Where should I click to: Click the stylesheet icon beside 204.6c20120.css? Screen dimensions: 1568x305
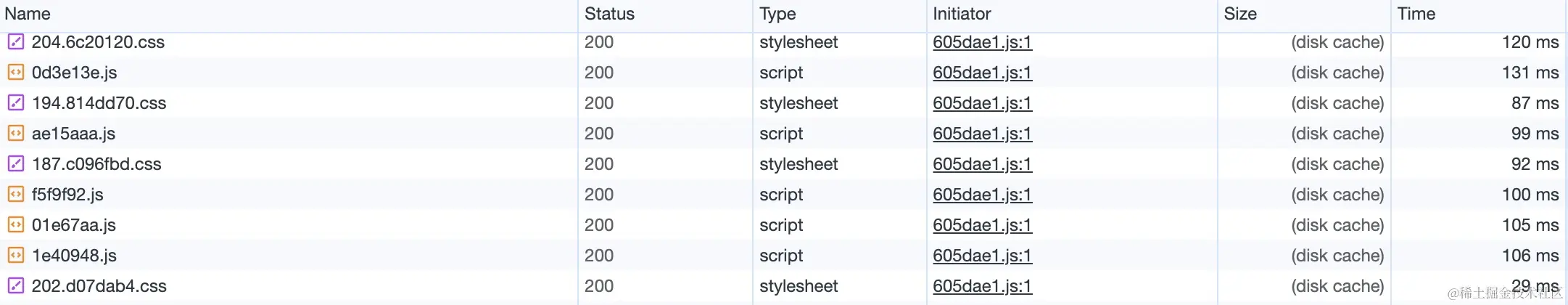click(15, 42)
